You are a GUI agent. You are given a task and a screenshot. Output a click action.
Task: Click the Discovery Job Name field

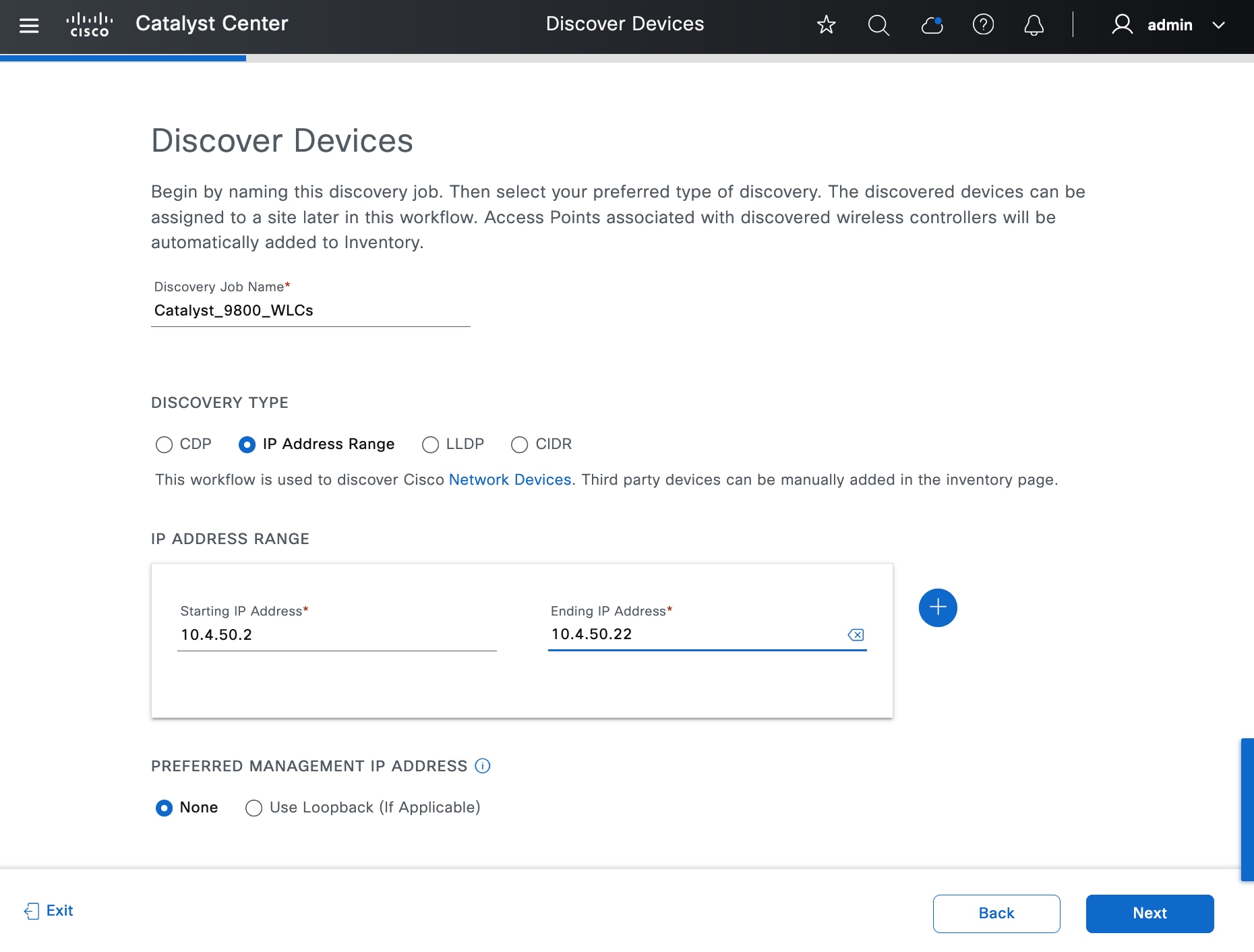(x=310, y=311)
